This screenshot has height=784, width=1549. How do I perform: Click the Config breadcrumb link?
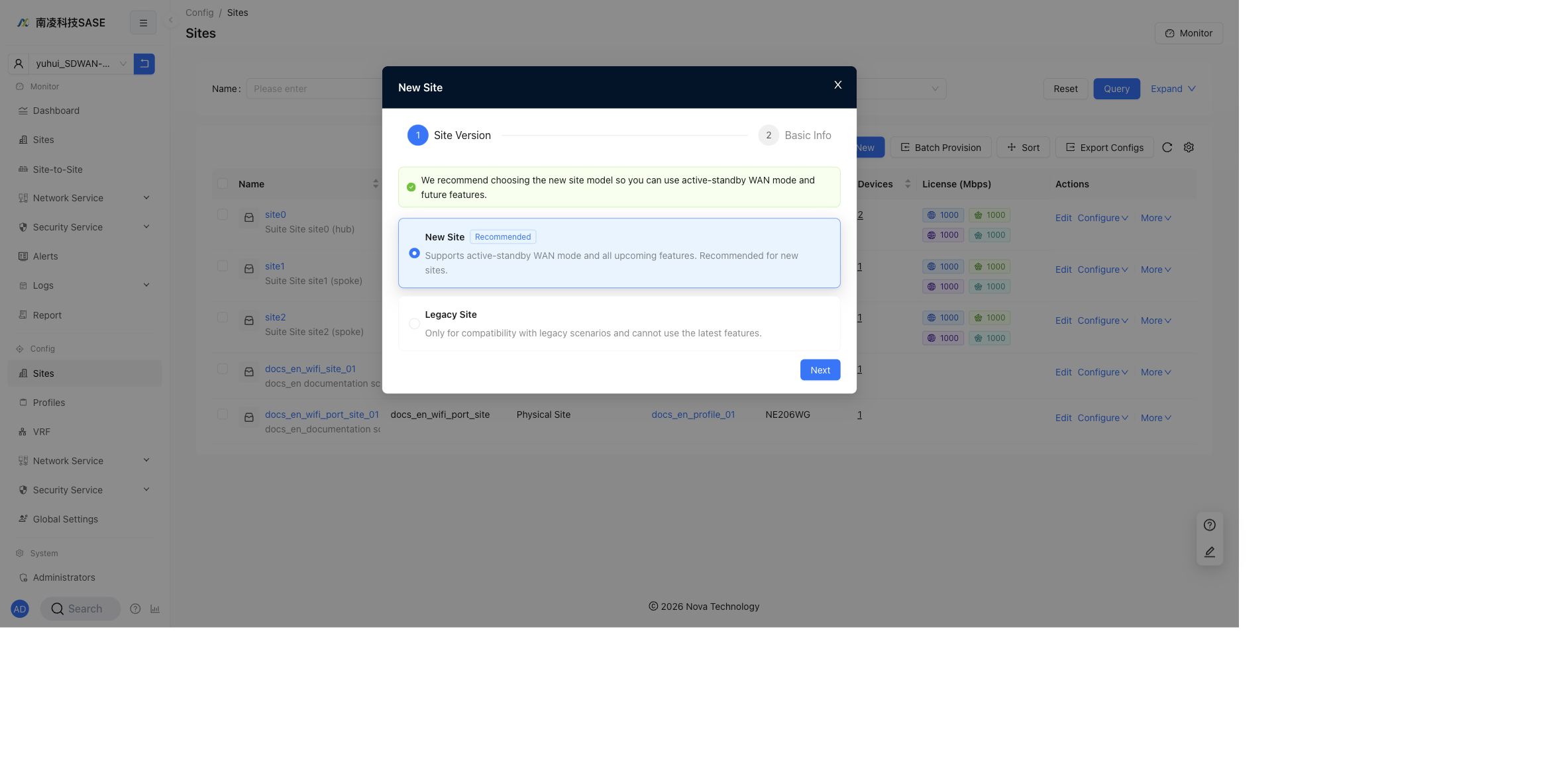pyautogui.click(x=199, y=13)
